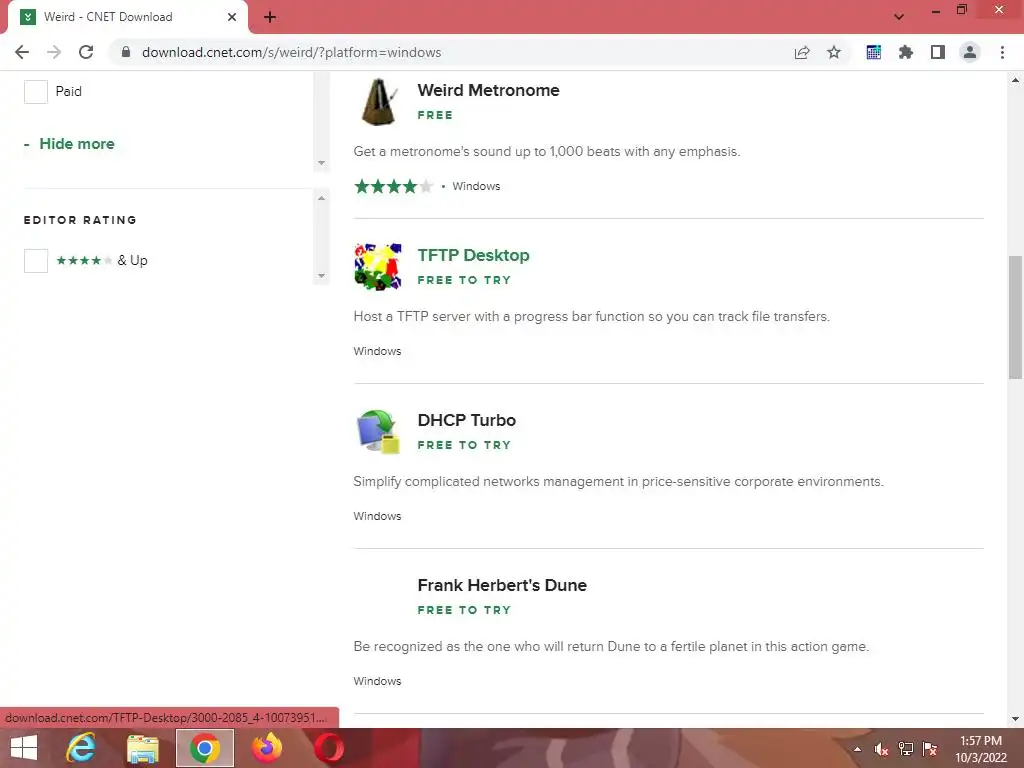Click the Editor Rating scroll-up arrow

[x=321, y=198]
